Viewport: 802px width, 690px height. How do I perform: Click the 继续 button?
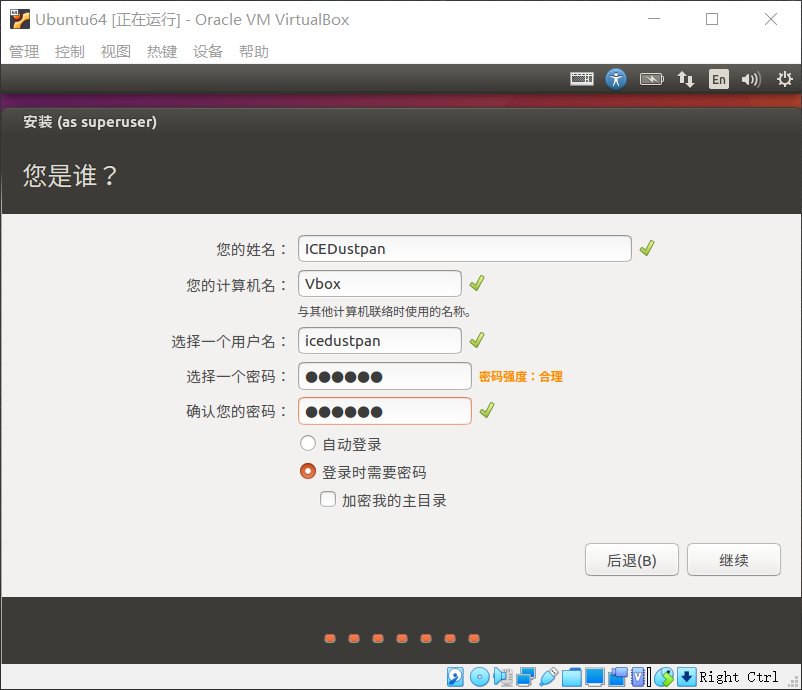click(733, 560)
